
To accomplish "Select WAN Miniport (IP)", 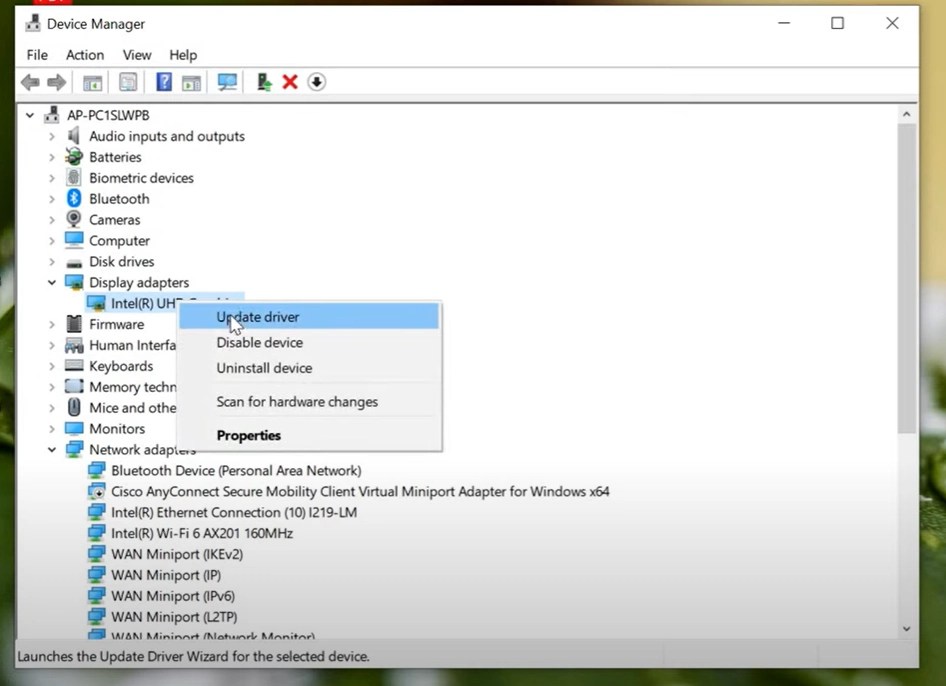I will (166, 575).
